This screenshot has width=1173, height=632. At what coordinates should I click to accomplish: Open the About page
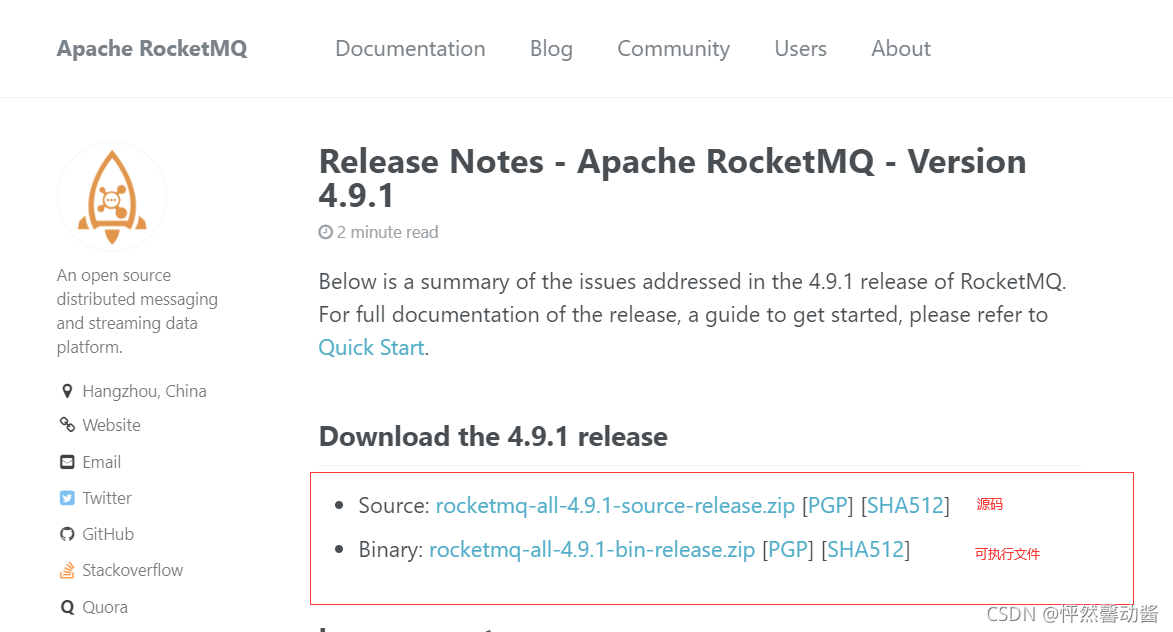click(901, 49)
